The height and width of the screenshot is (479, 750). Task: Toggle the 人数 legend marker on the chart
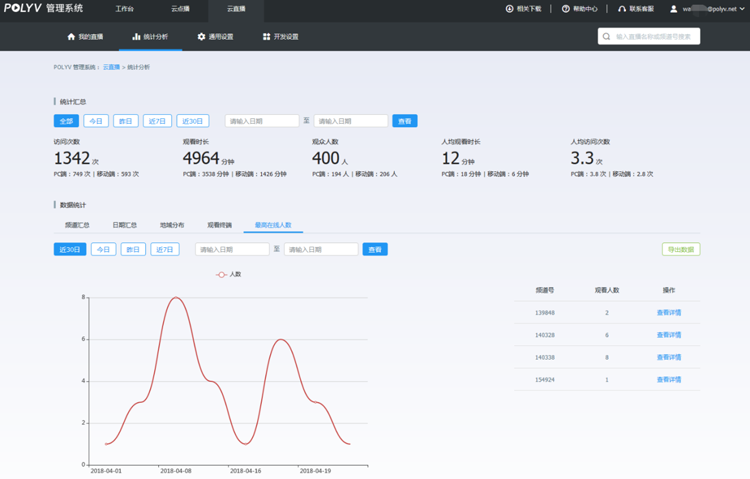click(x=222, y=274)
